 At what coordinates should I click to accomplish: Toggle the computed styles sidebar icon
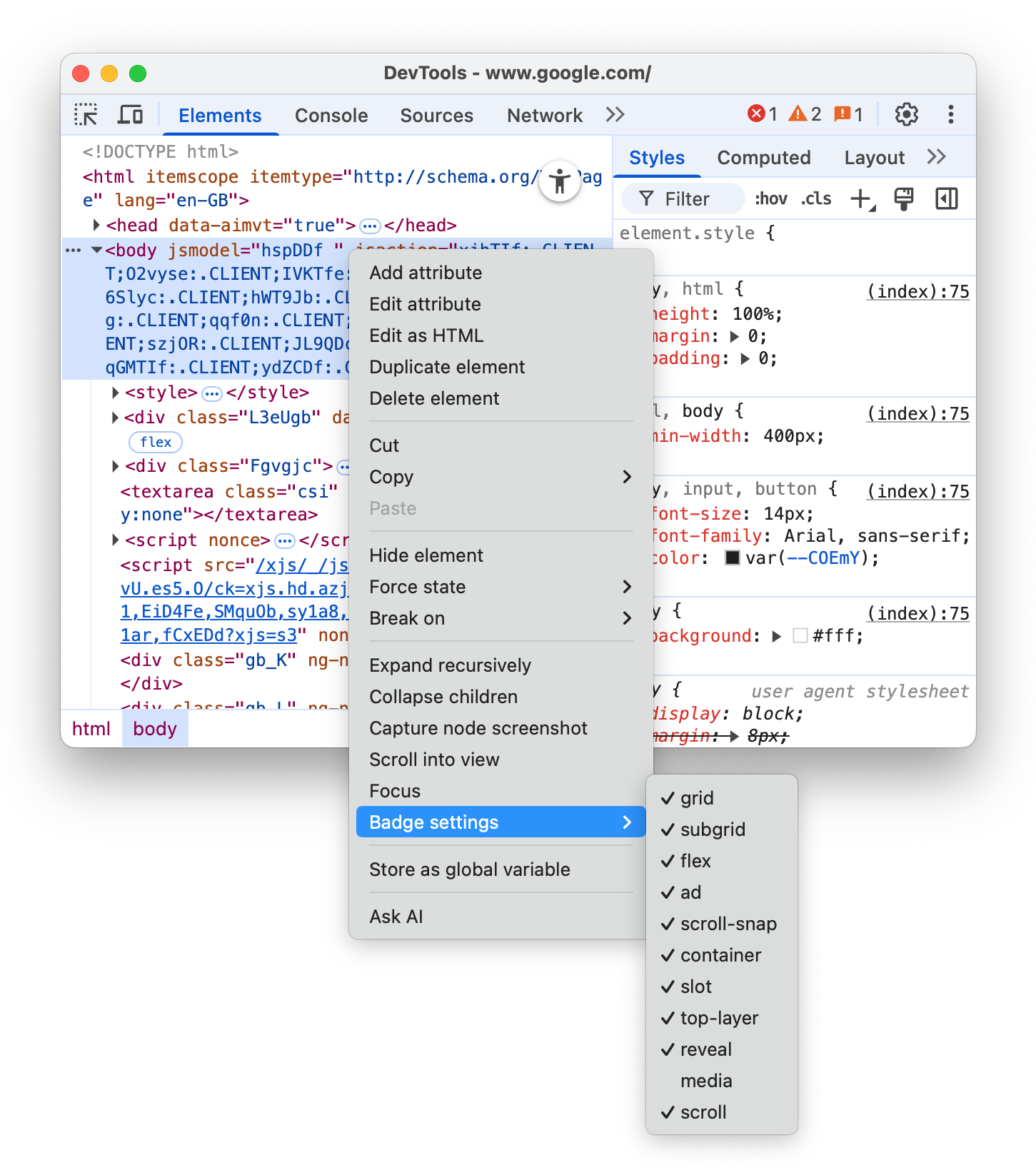coord(946,199)
